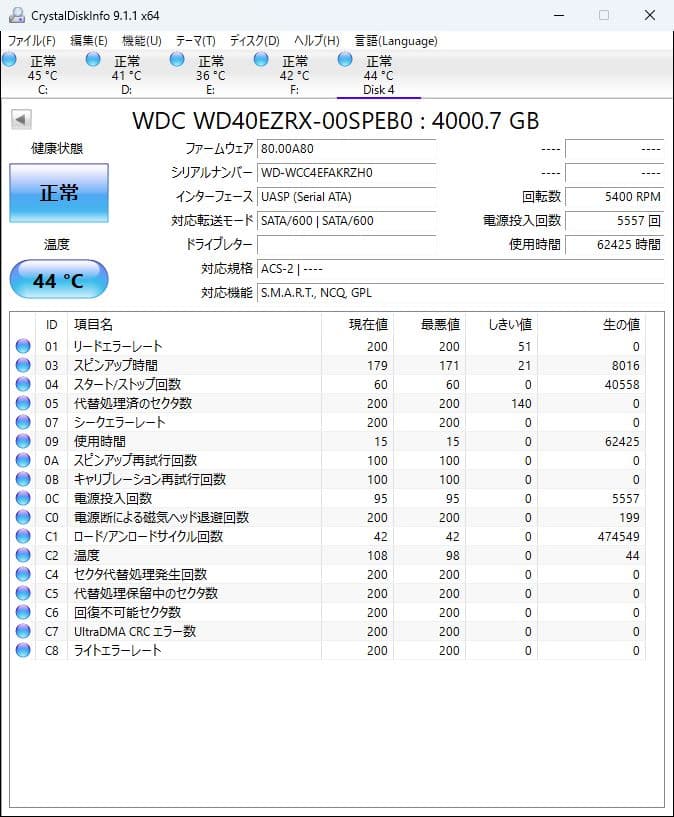The height and width of the screenshot is (817, 674).
Task: Select drive F: status orb at 42 °C
Action: point(261,59)
